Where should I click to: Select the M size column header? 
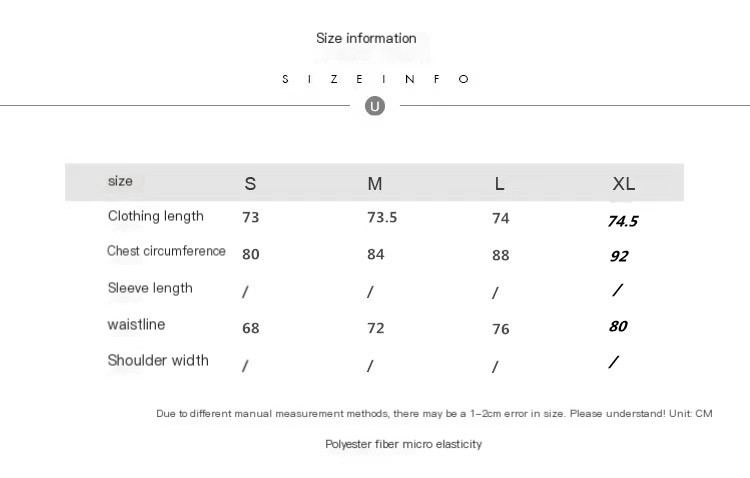(x=375, y=183)
